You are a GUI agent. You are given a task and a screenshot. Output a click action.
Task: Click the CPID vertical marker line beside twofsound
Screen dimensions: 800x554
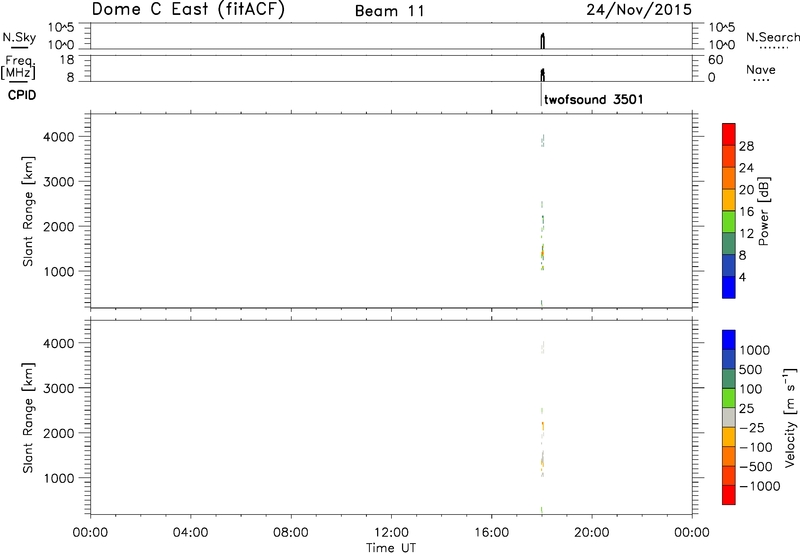541,95
